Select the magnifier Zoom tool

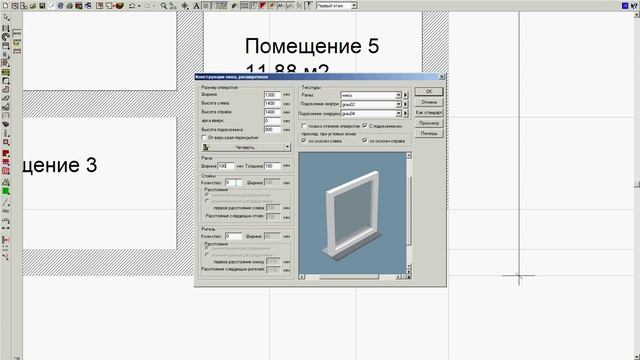click(x=164, y=6)
